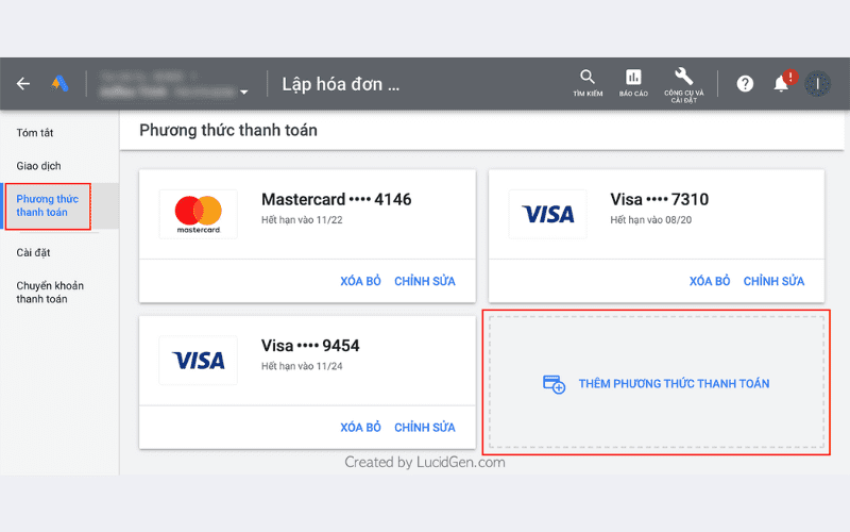
Task: Open the help question mark icon
Action: tap(745, 84)
